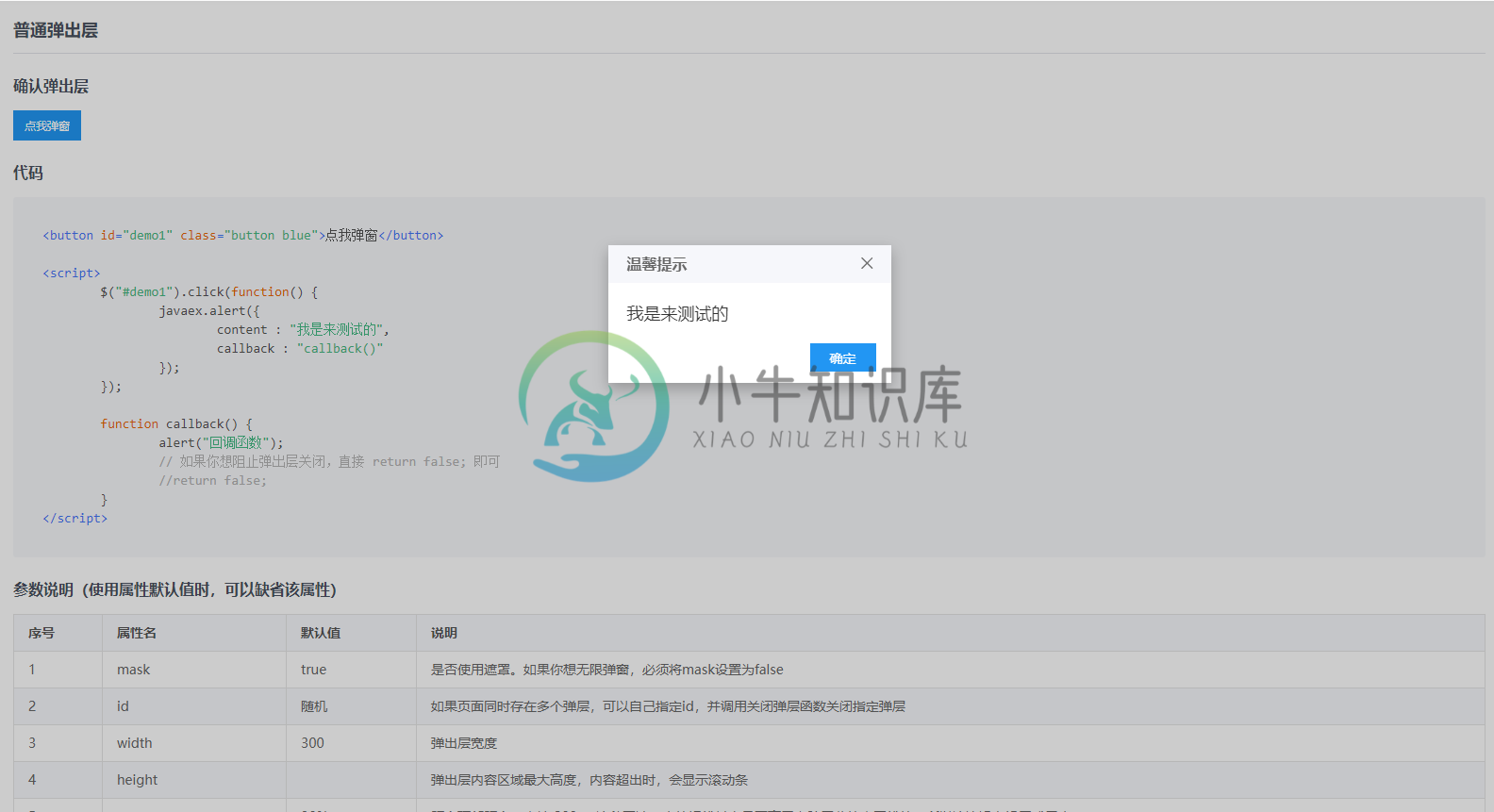The height and width of the screenshot is (812, 1494).
Task: Click the button id="demo1" code line
Action: click(243, 235)
